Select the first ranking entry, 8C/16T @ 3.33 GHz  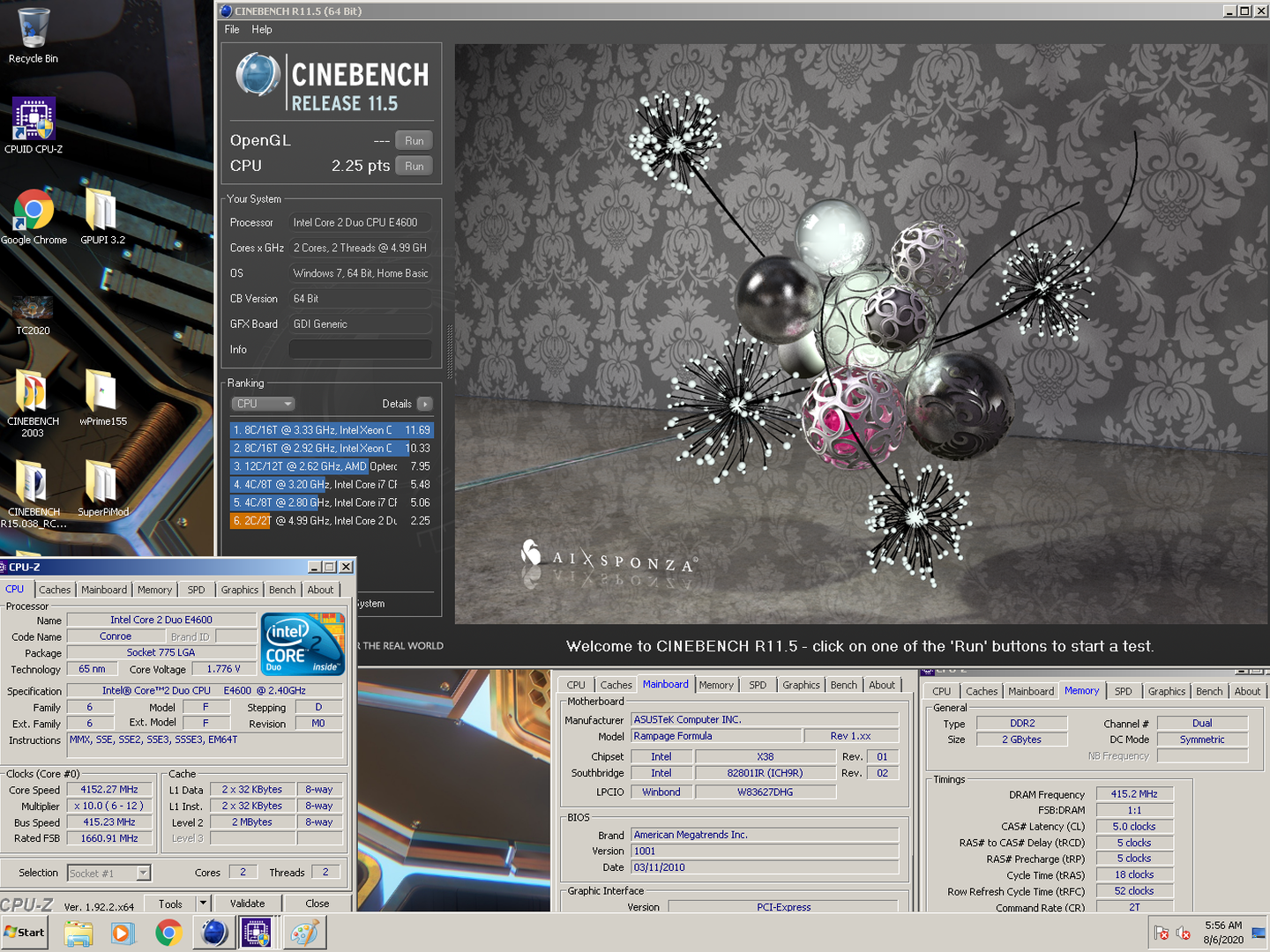point(332,430)
